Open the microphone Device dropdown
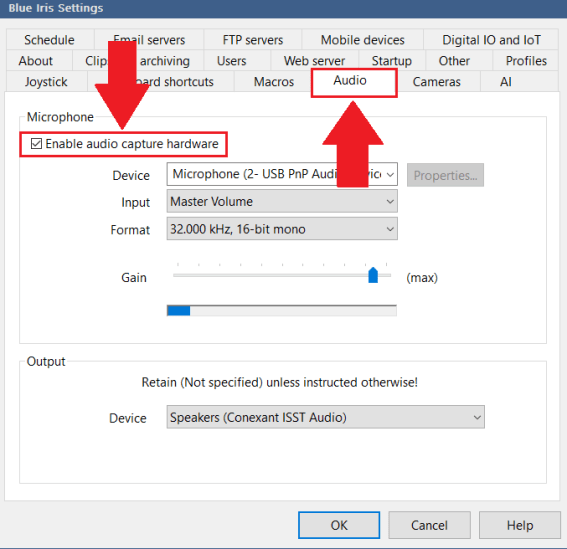 click(x=282, y=174)
